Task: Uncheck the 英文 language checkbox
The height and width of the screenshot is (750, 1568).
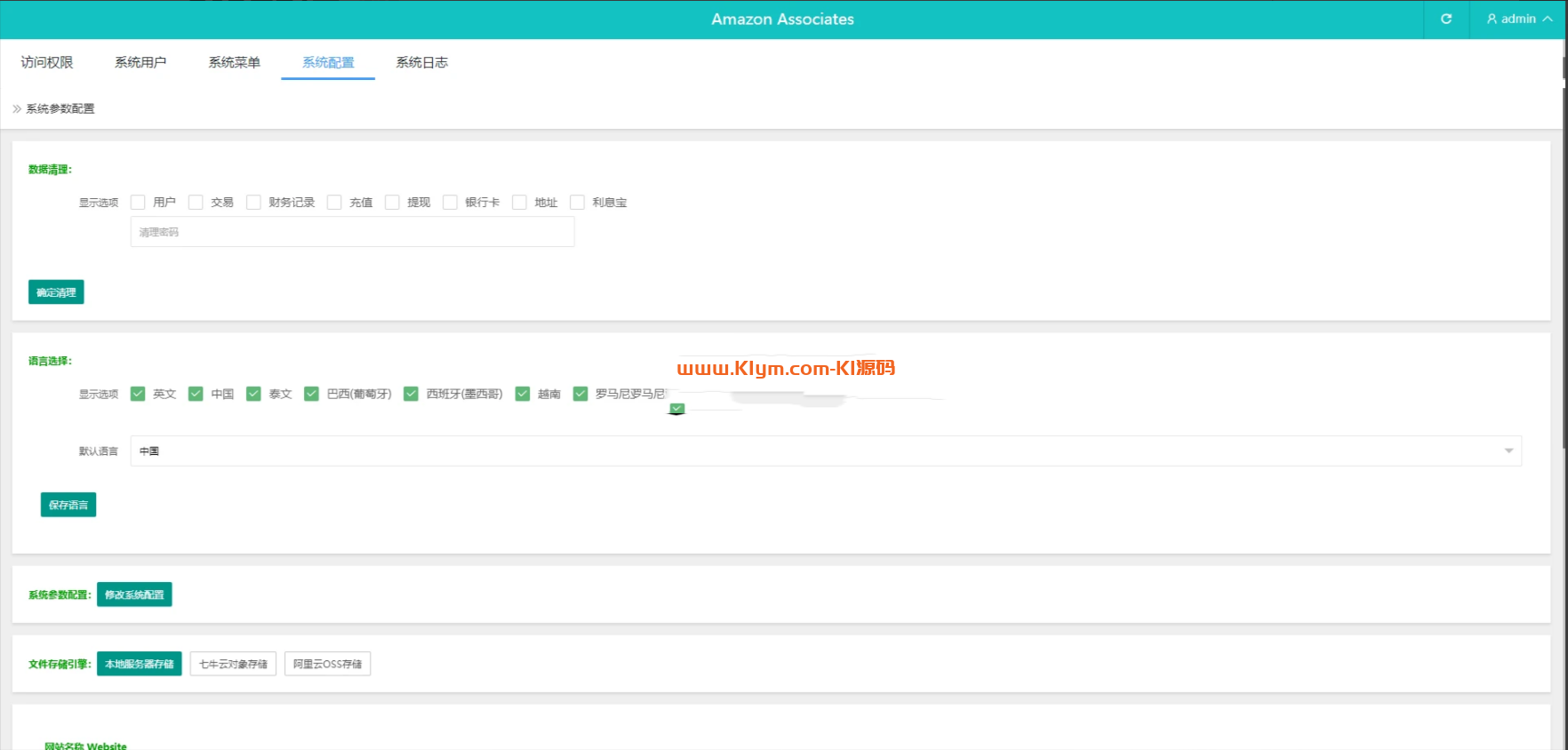Action: coord(138,394)
